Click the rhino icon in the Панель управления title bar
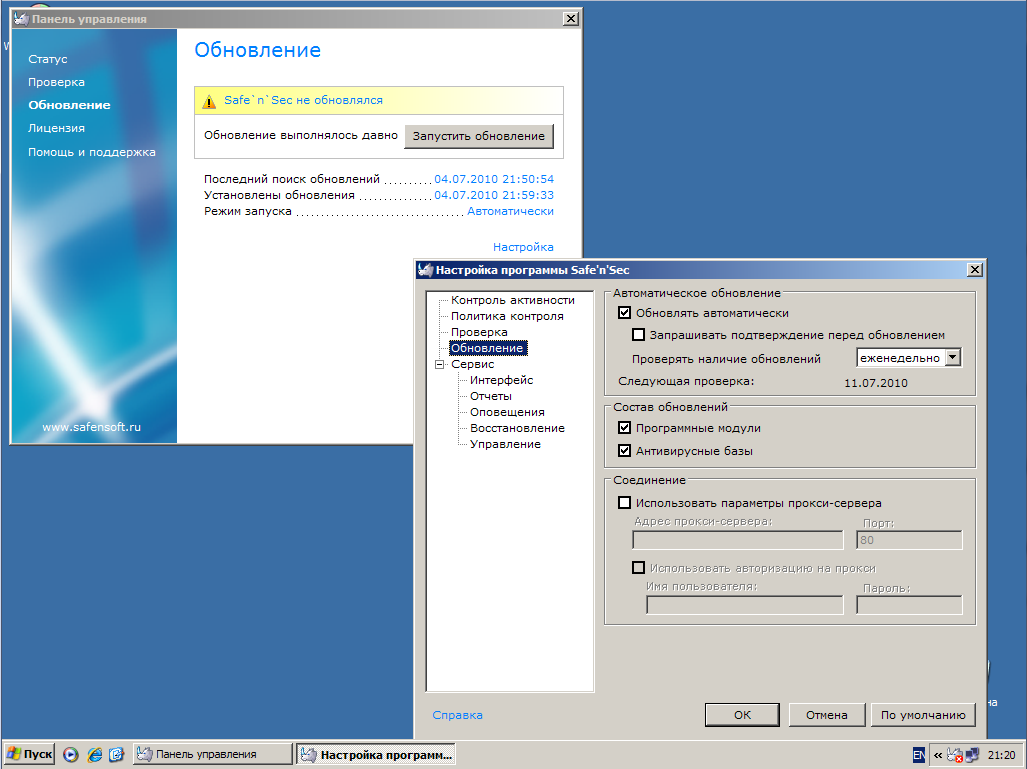Image resolution: width=1027 pixels, height=769 pixels. tap(21, 19)
